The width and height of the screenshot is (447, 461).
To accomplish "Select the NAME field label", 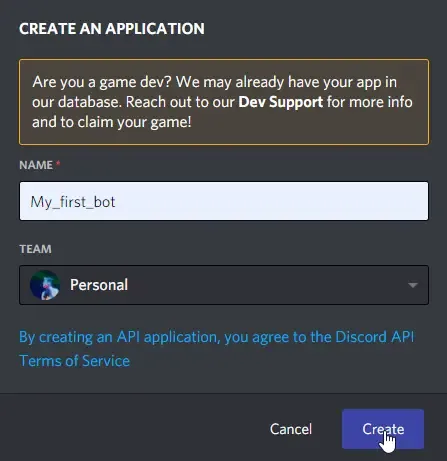I will click(x=36, y=165).
